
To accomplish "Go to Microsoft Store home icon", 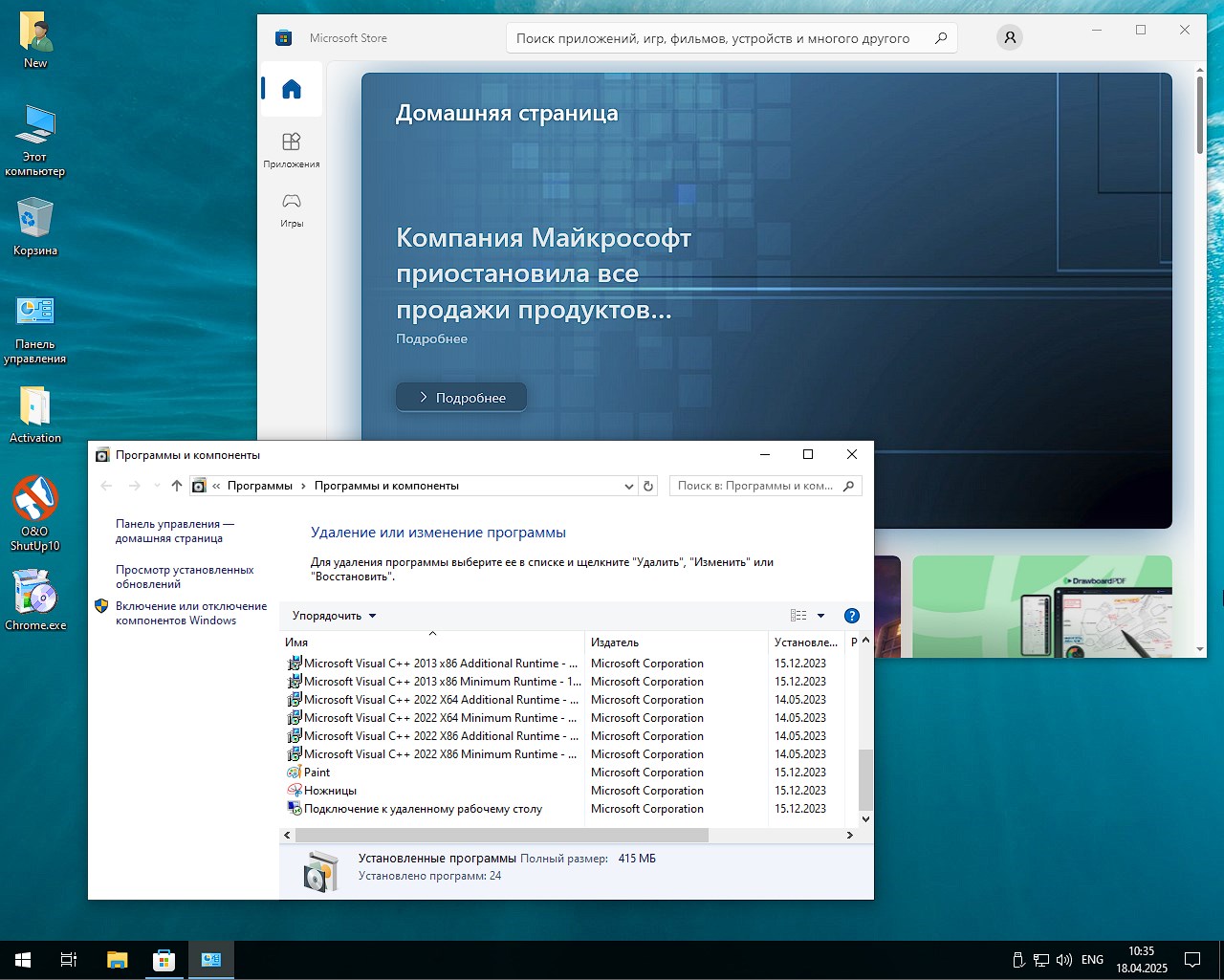I will click(292, 90).
